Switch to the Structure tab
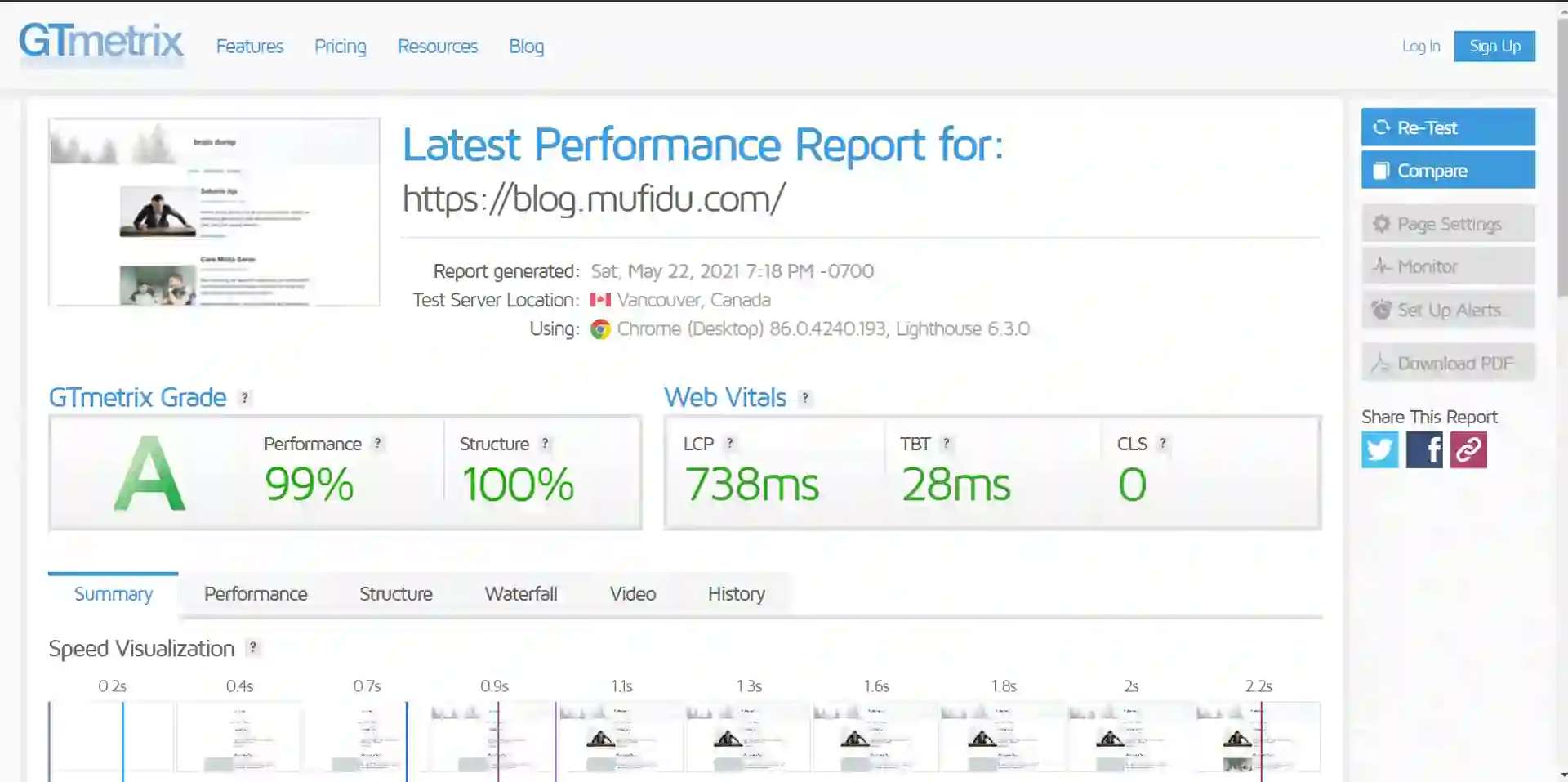1568x782 pixels. tap(396, 594)
